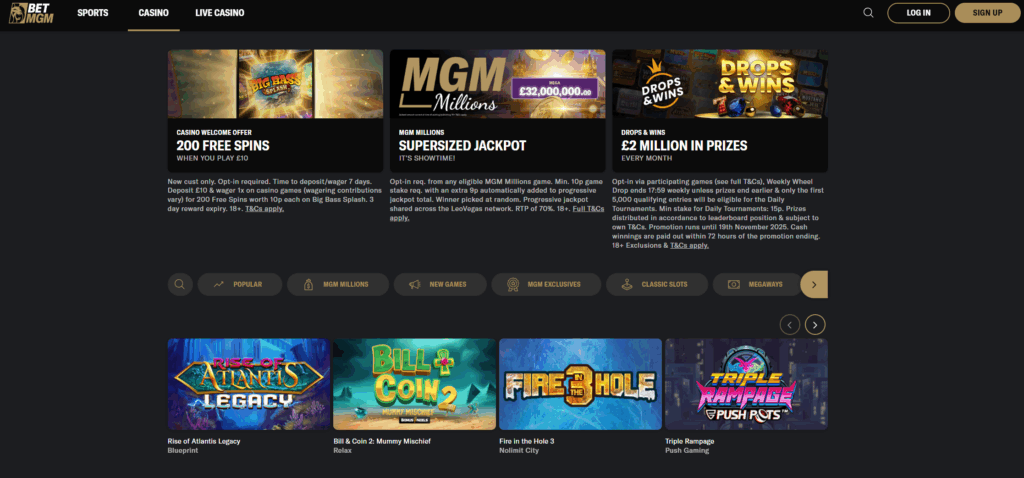Screen dimensions: 1024x478
Task: Select the MGM Exclusives category
Action: [546, 285]
